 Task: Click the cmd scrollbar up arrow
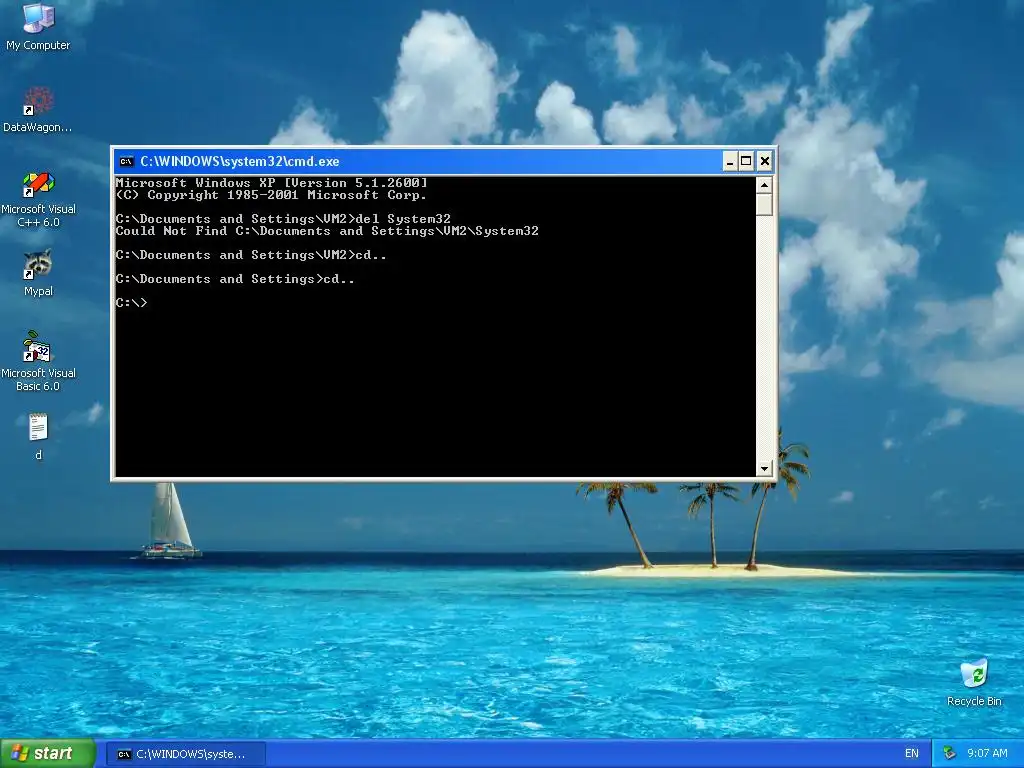tap(764, 185)
